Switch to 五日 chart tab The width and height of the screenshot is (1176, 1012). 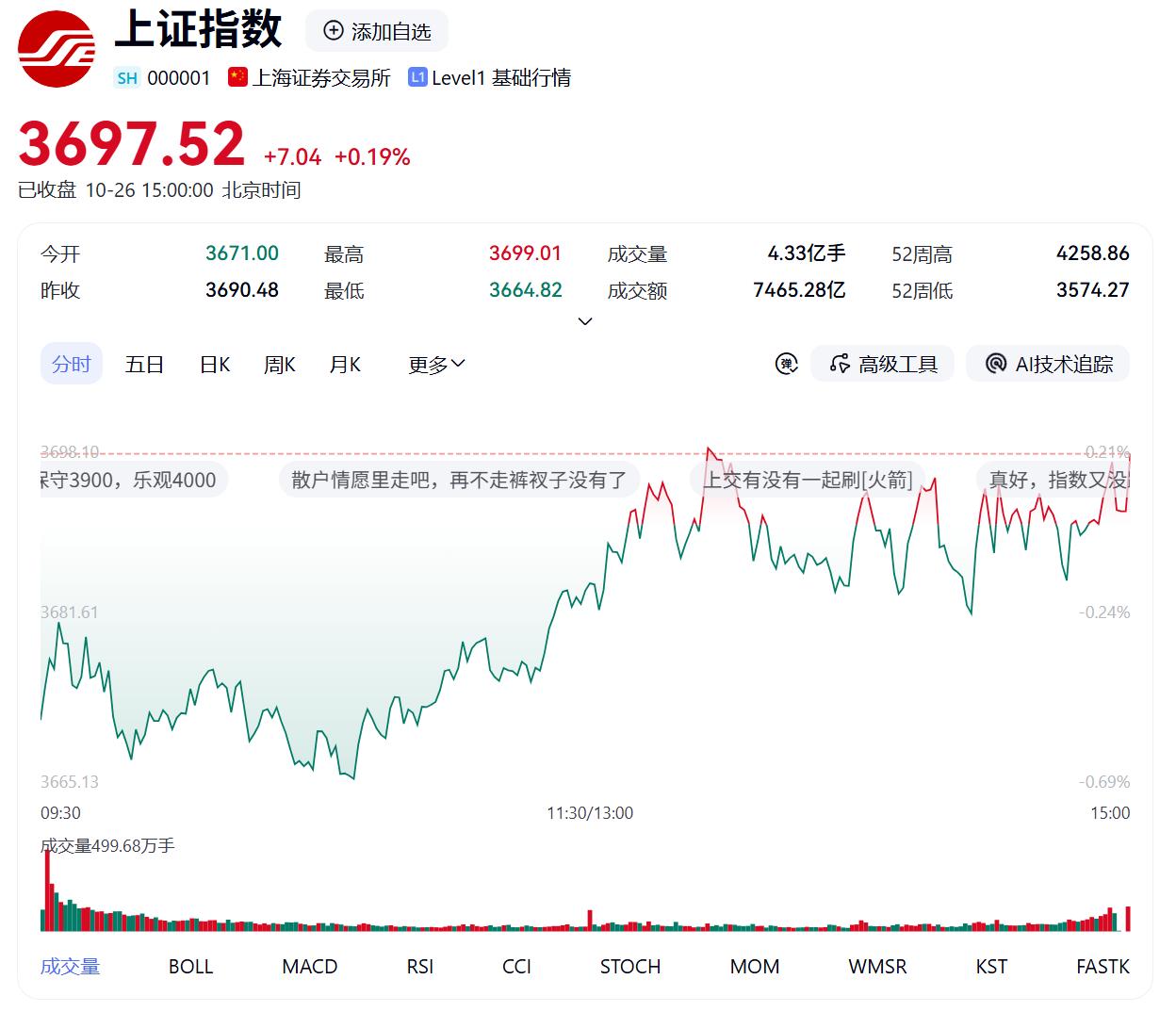(x=144, y=365)
